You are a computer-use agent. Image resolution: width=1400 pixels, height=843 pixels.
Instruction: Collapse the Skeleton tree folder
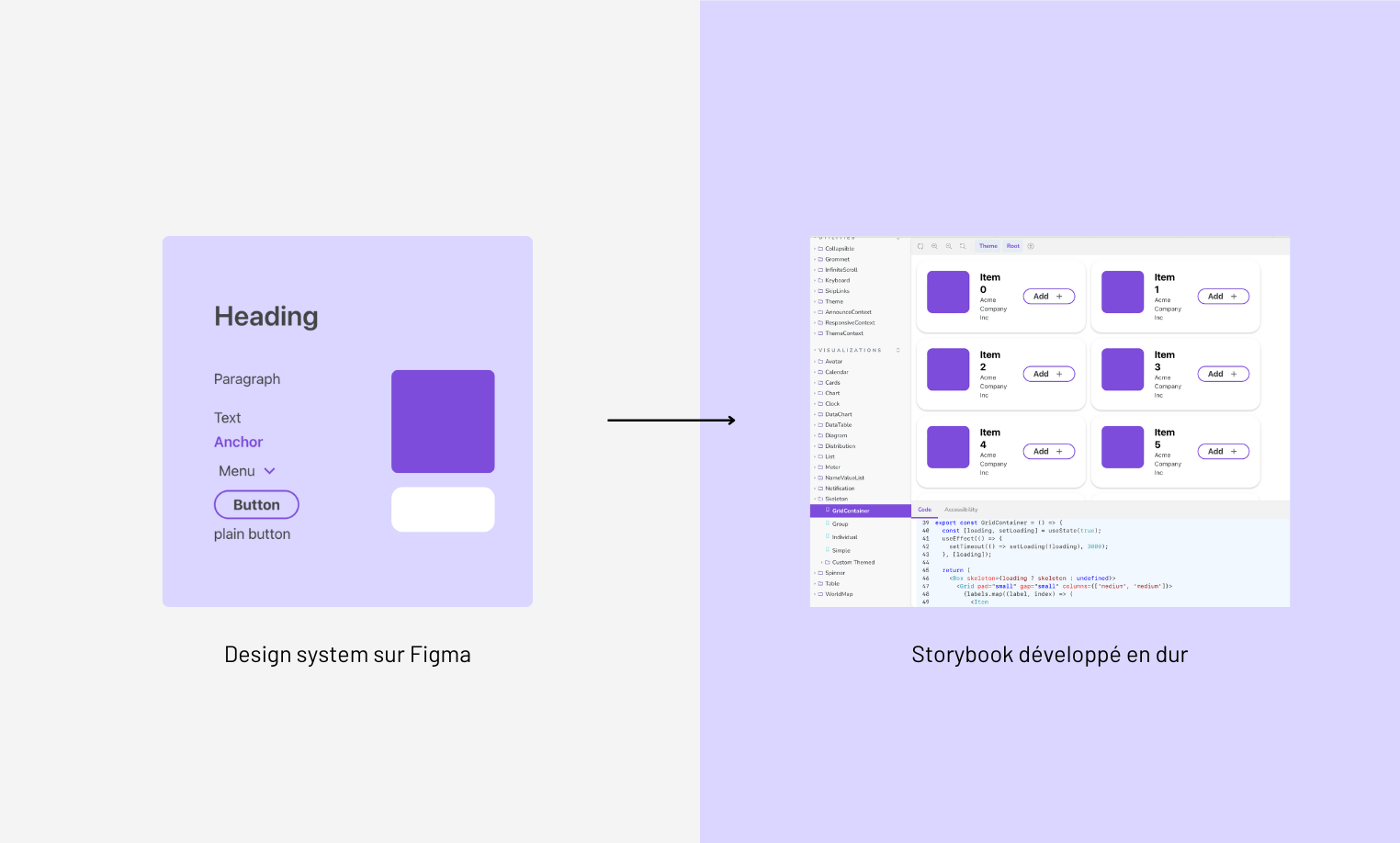(815, 499)
